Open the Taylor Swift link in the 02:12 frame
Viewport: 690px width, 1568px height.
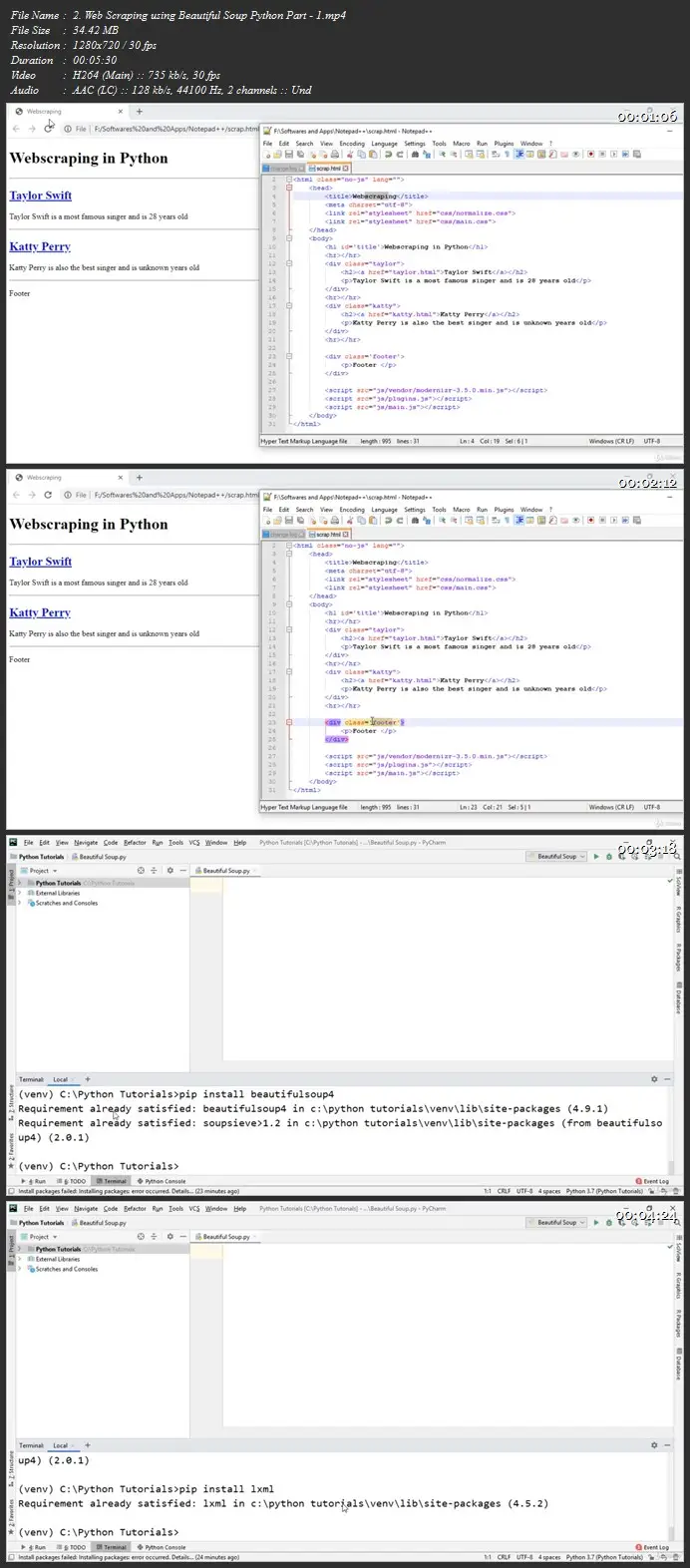(40, 562)
